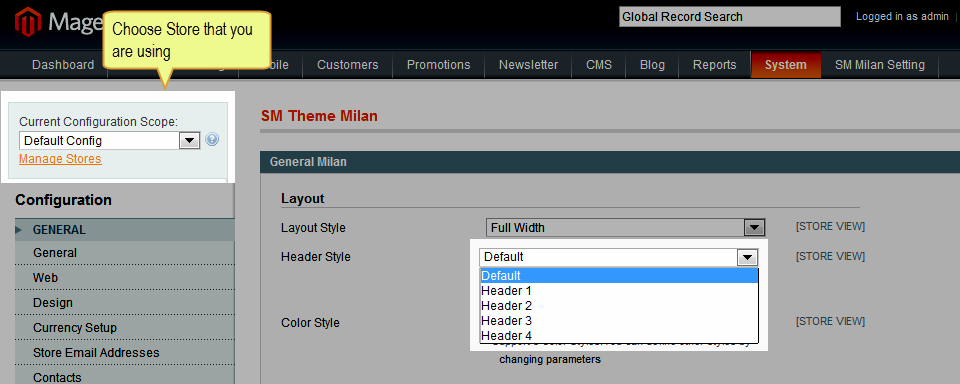Choose Header 2 from the list
Screen dimensions: 960x384
[x=619, y=306]
